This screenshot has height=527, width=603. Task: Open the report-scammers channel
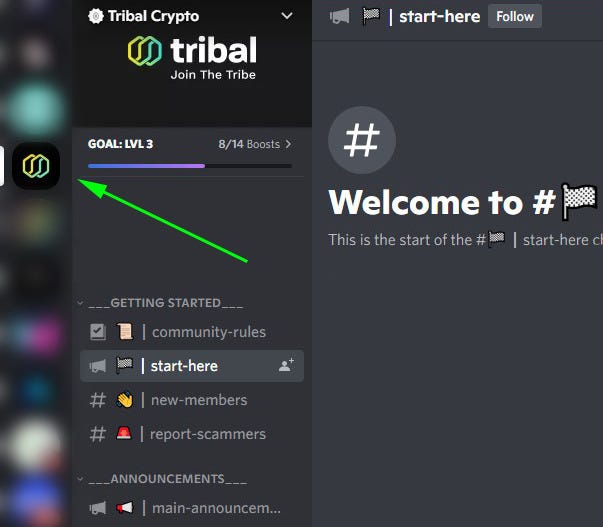point(192,434)
